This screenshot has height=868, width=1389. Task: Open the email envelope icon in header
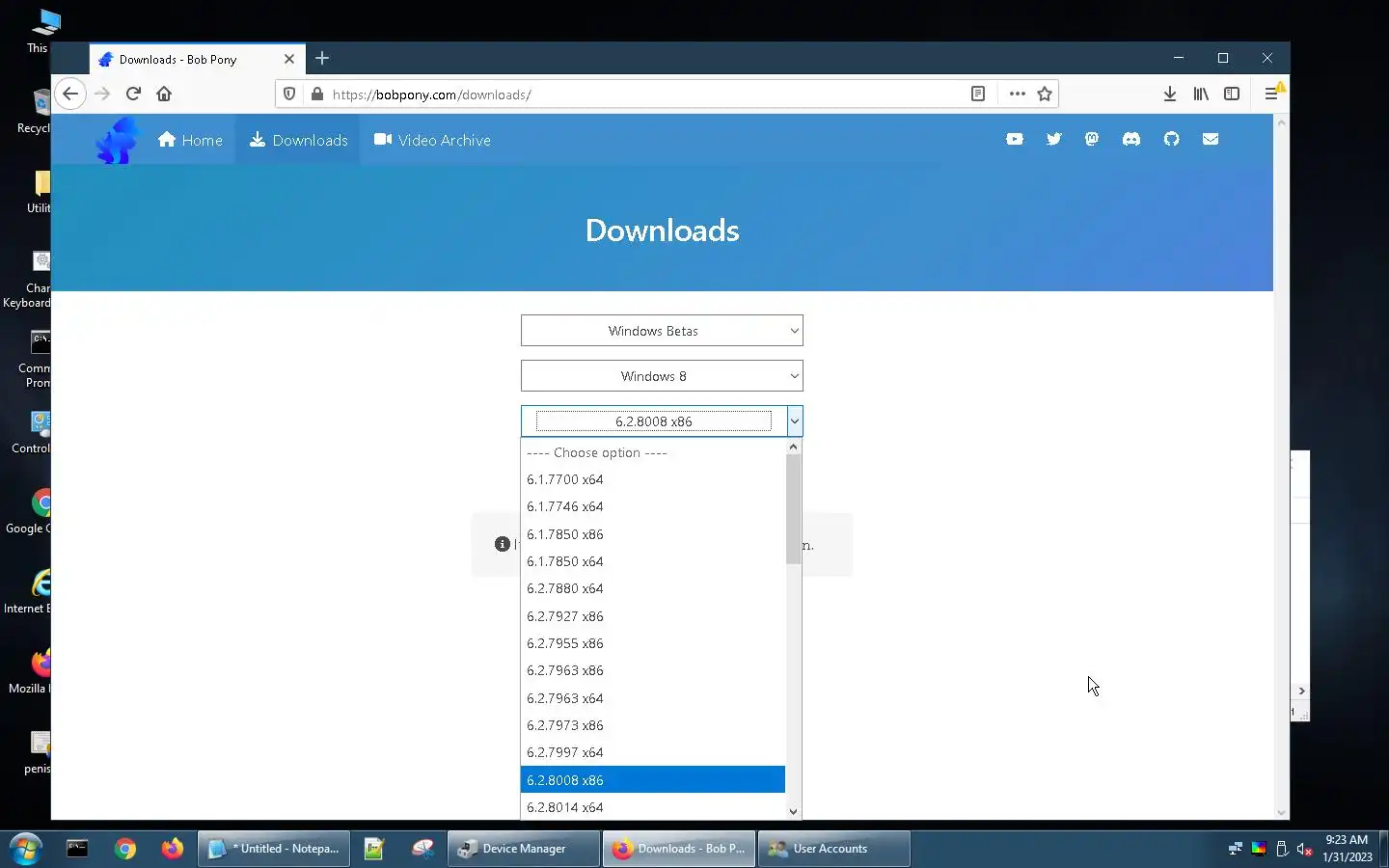coord(1211,139)
